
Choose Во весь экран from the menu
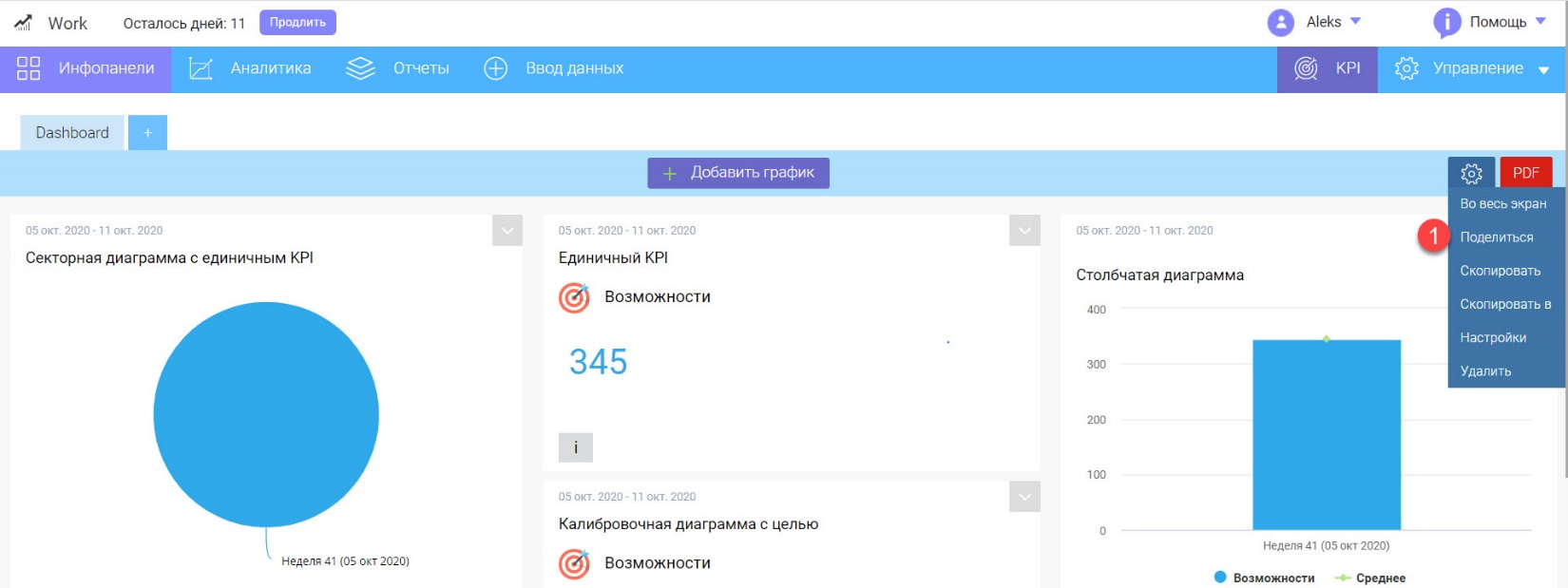point(1503,204)
